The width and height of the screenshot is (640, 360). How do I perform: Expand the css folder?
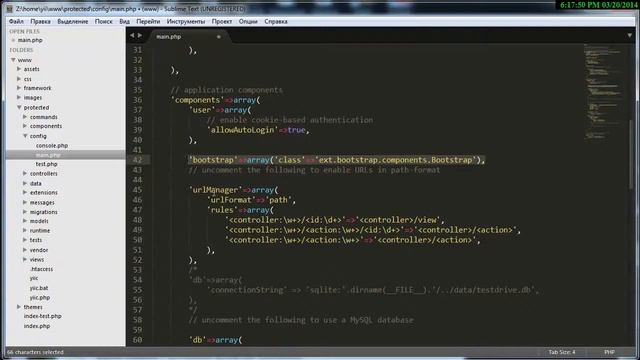tap(19, 78)
